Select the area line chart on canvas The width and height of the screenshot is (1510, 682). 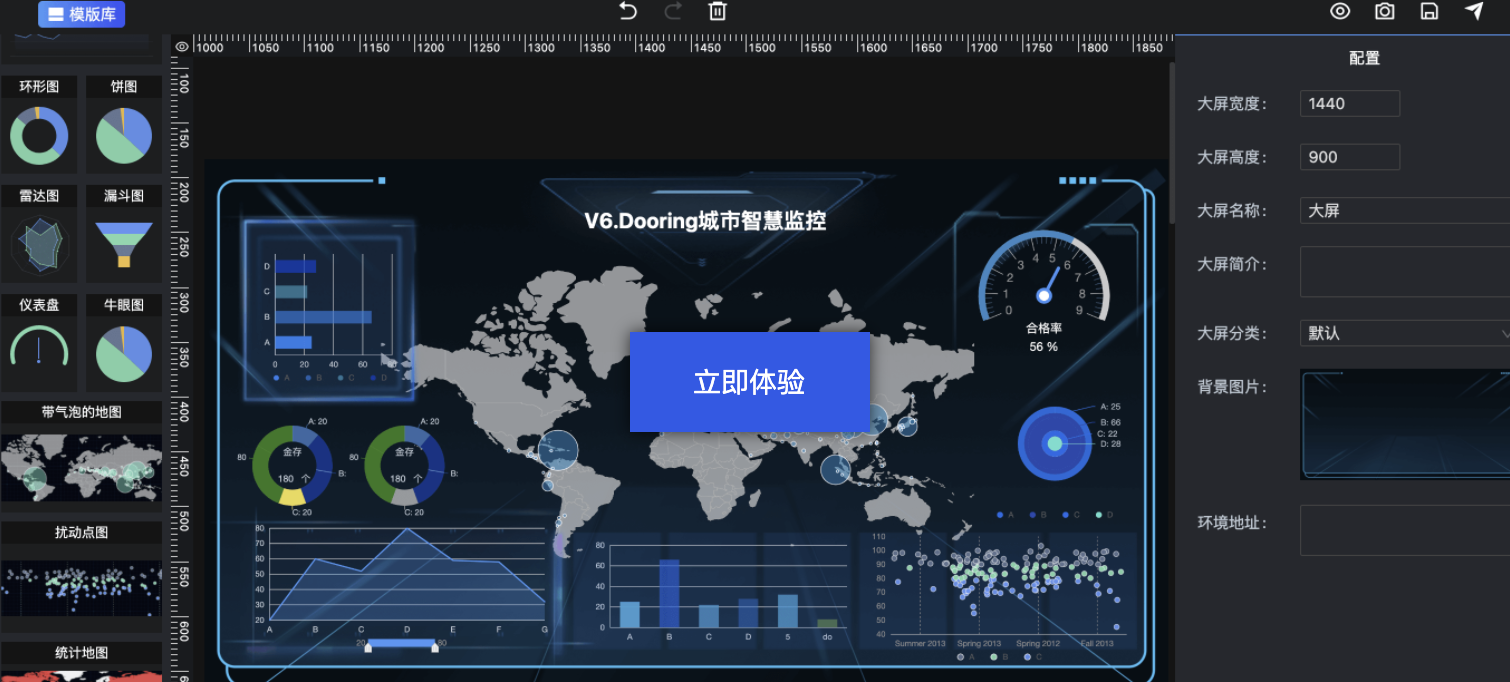tap(400, 578)
